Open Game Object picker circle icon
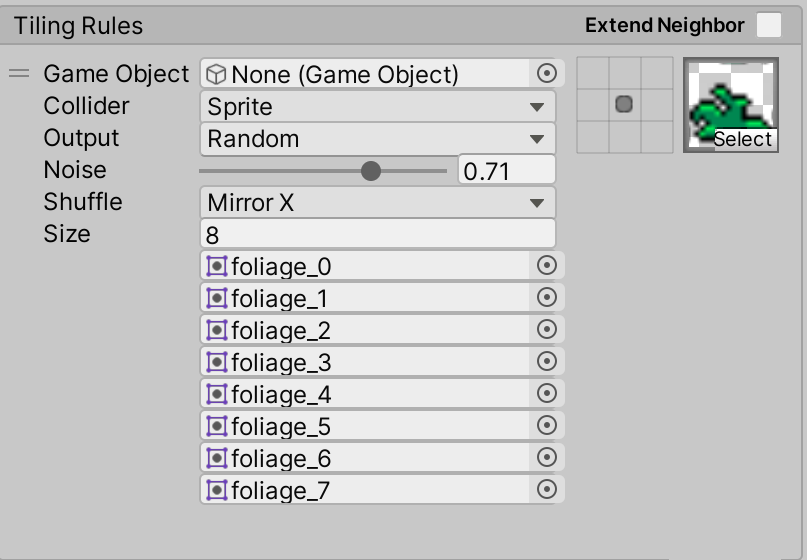This screenshot has height=560, width=807. (x=546, y=73)
